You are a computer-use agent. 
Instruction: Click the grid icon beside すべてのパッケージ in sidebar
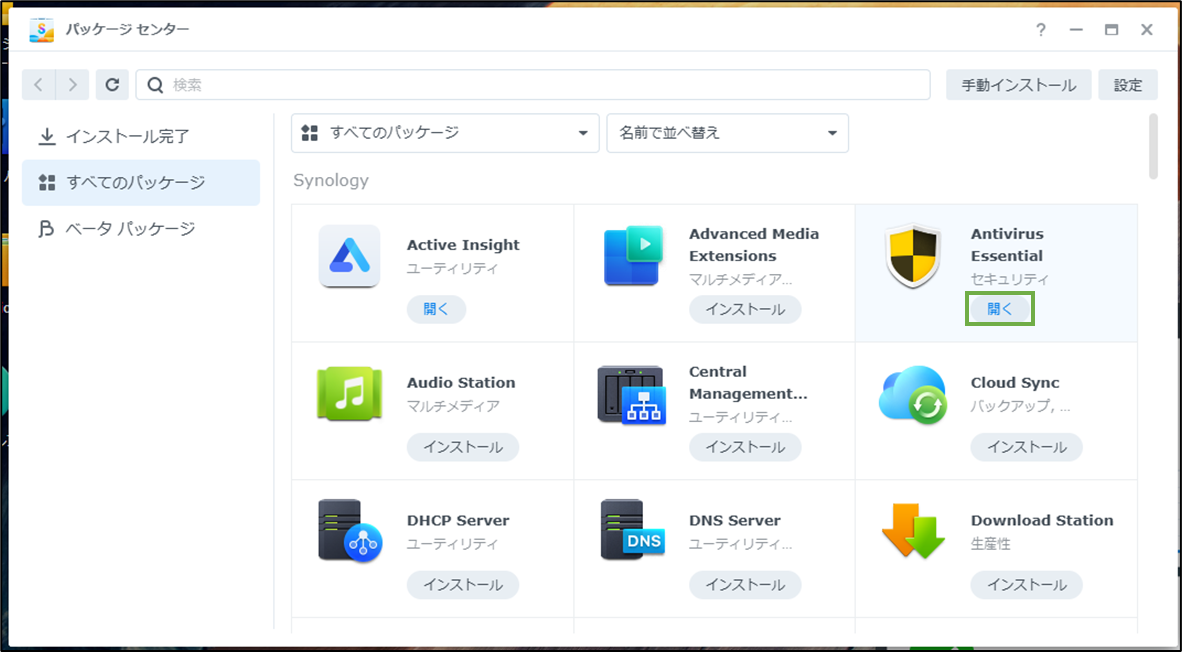click(47, 182)
